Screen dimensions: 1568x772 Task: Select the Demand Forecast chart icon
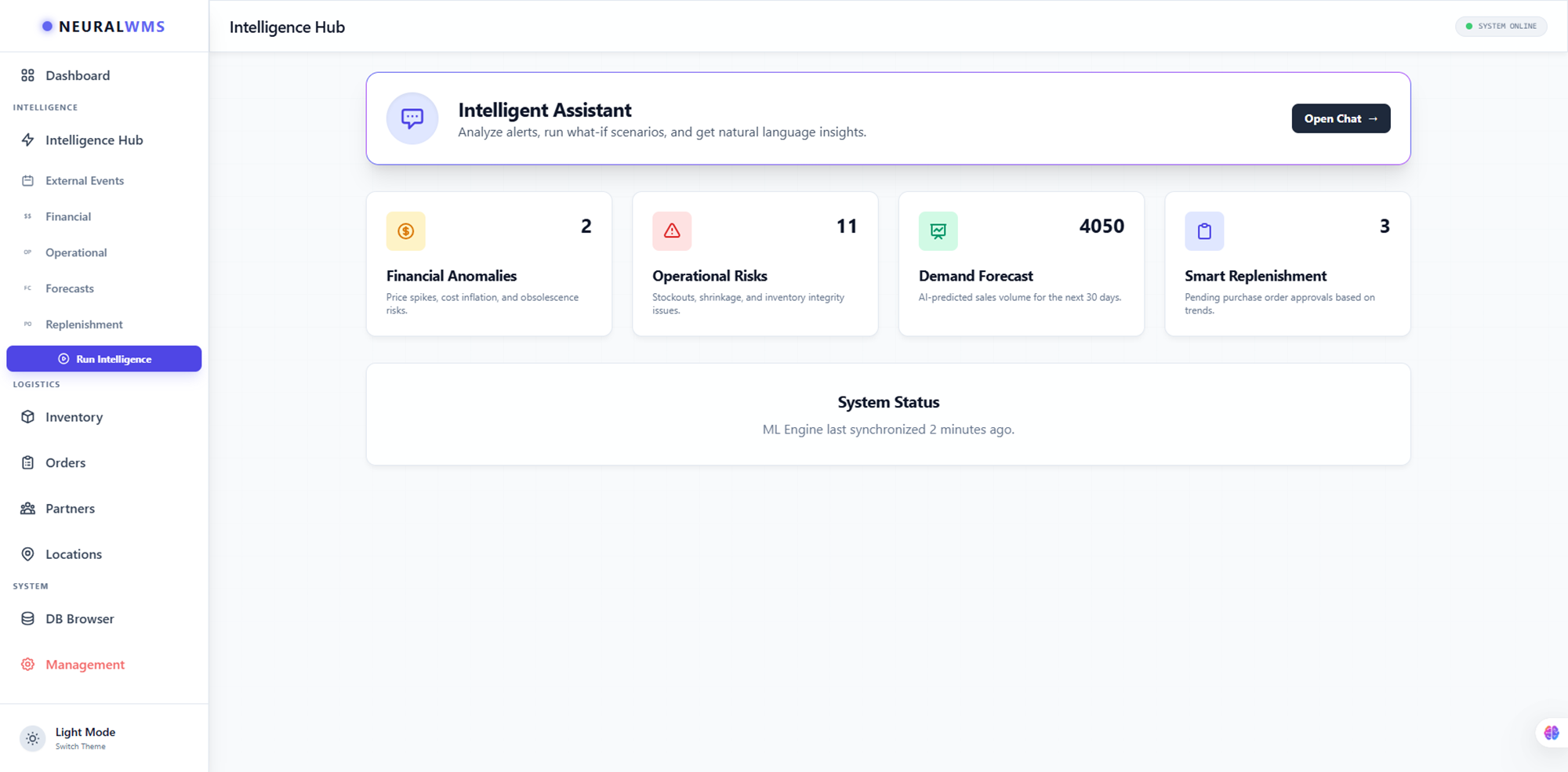coord(938,230)
